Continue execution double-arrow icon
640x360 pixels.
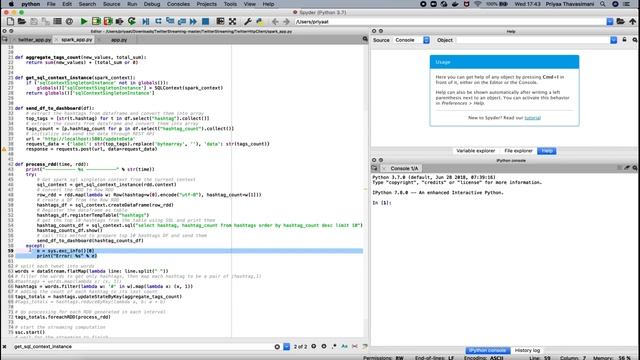[193, 22]
